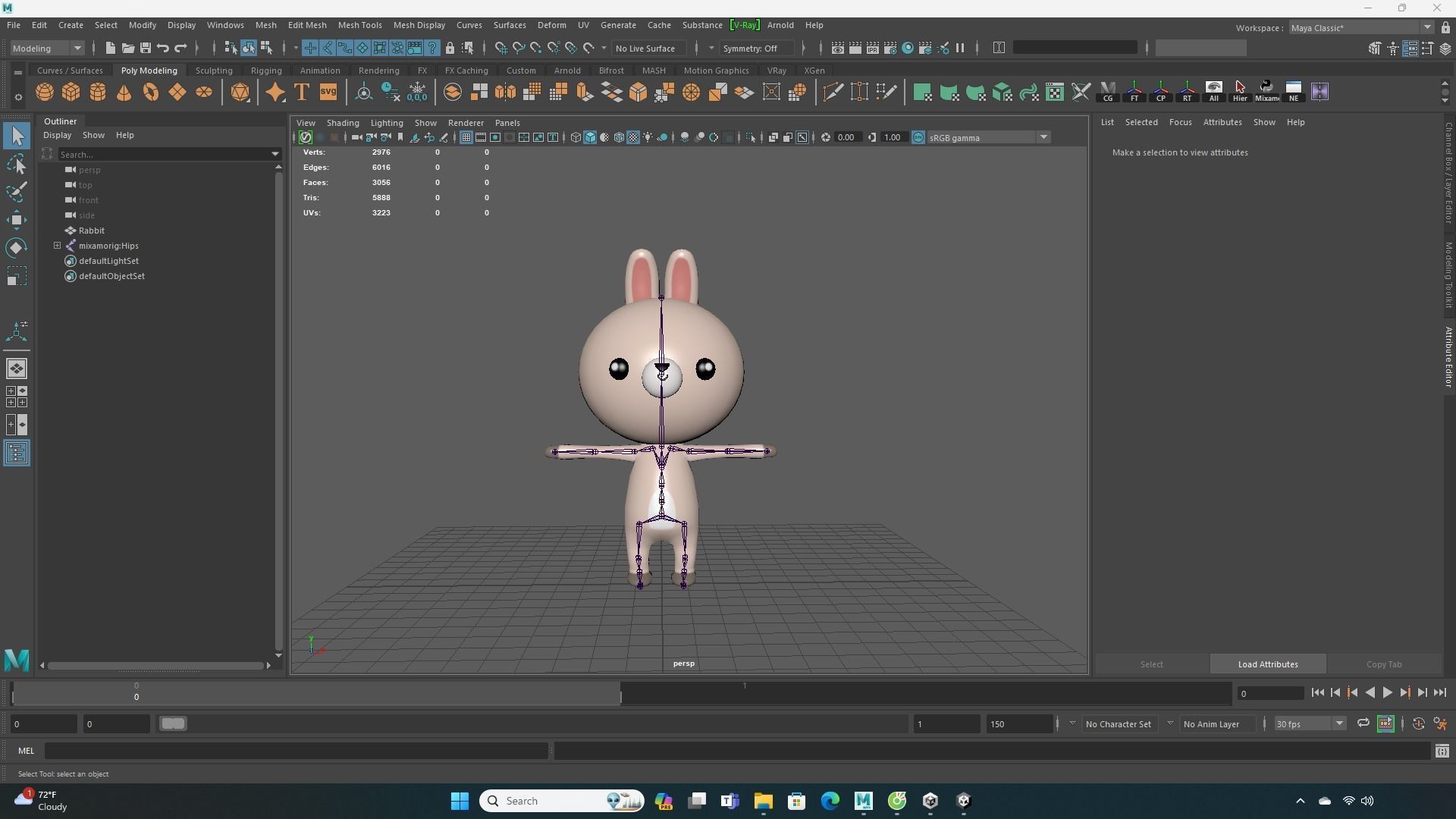Viewport: 1456px width, 819px height.
Task: Create a polygon cube from shelf
Action: click(x=71, y=93)
